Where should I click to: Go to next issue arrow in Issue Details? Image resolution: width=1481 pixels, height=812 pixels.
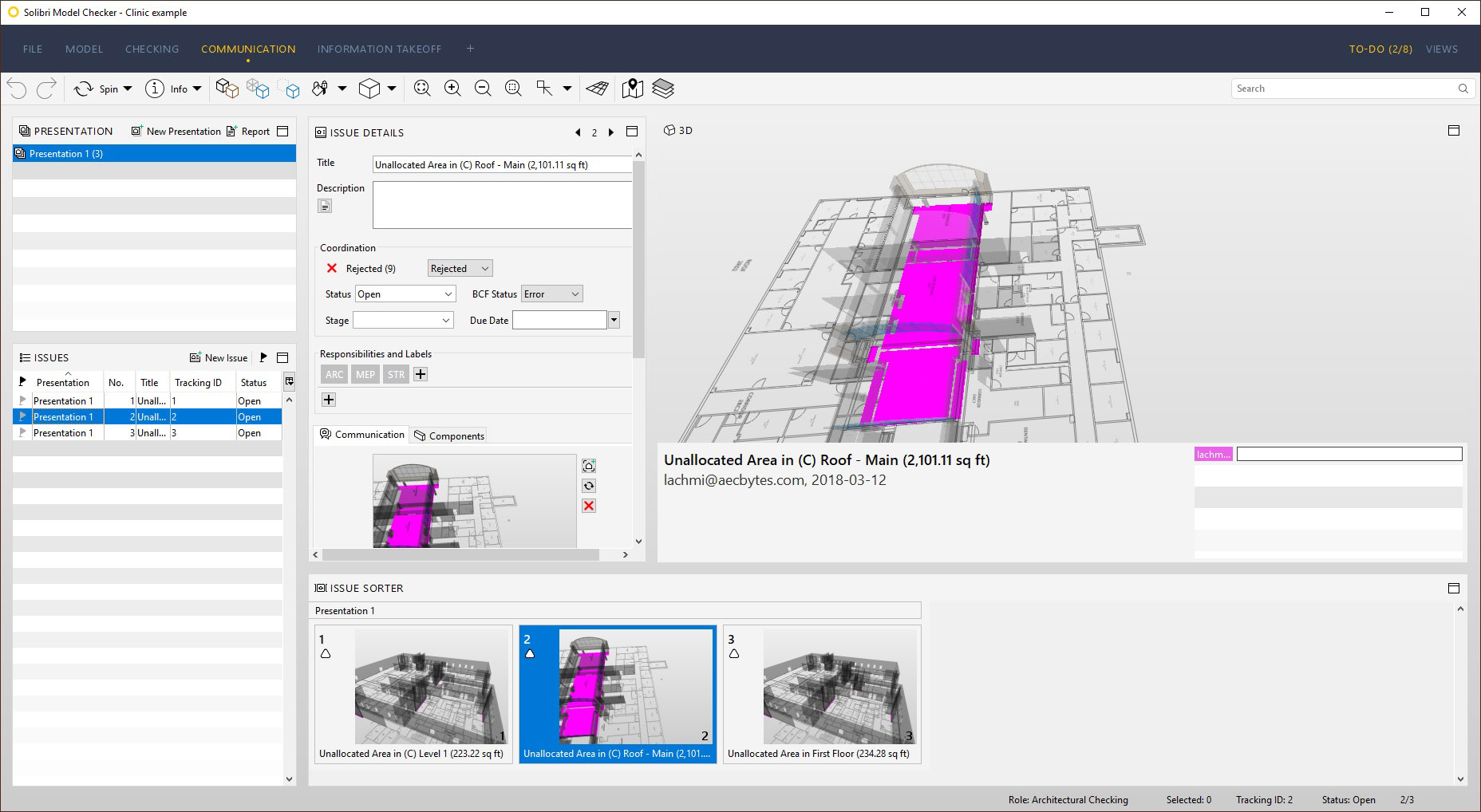point(611,132)
